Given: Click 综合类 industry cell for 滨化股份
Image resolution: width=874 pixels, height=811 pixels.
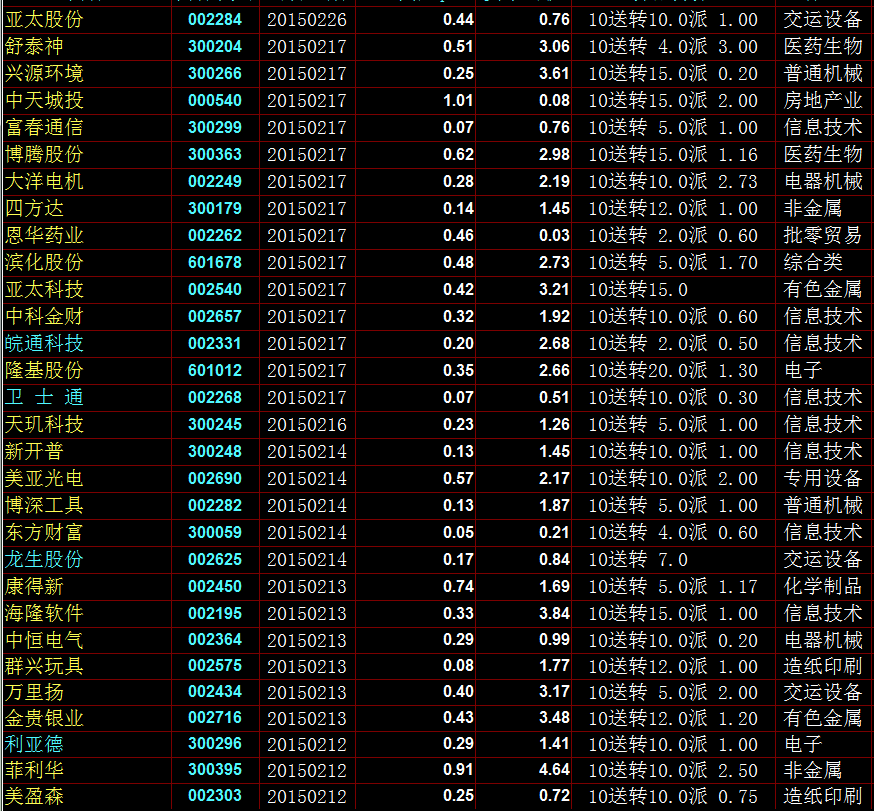Looking at the screenshot, I should [x=813, y=263].
